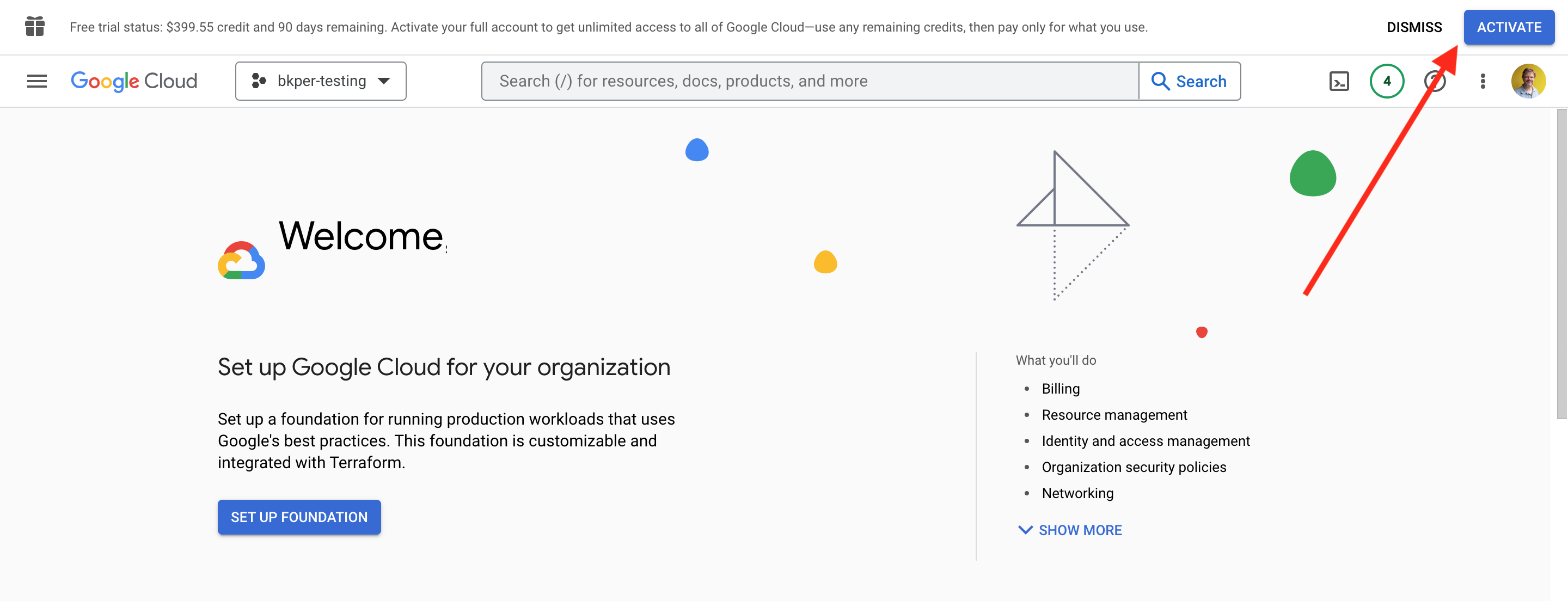
Task: Activate your full Google Cloud account
Action: (1509, 27)
